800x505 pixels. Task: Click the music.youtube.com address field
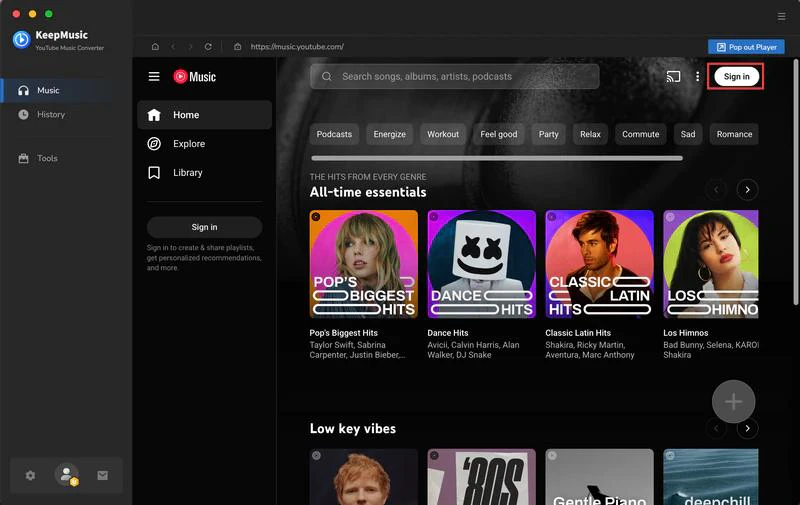tap(297, 46)
